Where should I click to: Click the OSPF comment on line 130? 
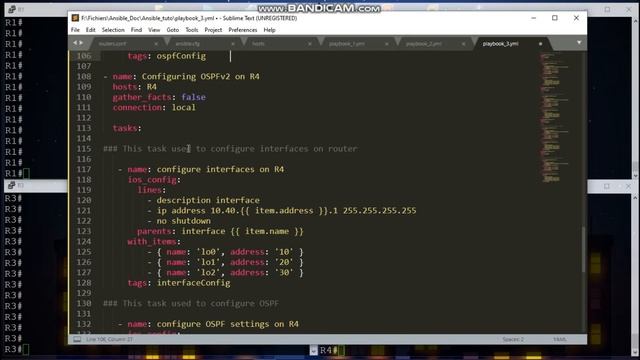[x=191, y=303]
